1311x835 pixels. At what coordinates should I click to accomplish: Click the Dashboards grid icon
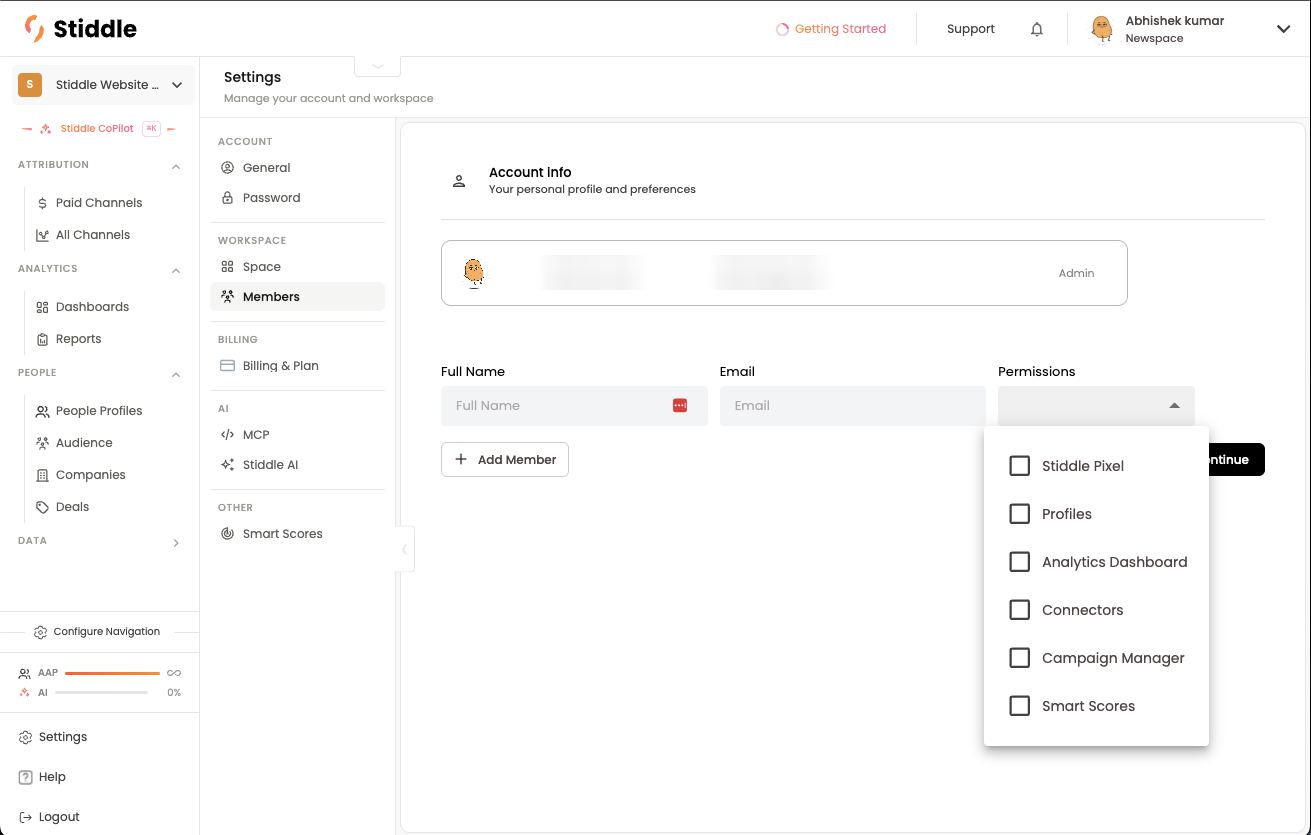42,307
